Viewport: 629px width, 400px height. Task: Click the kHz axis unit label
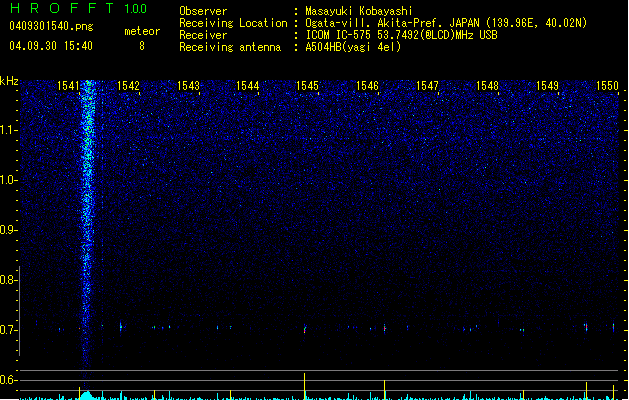(9, 81)
